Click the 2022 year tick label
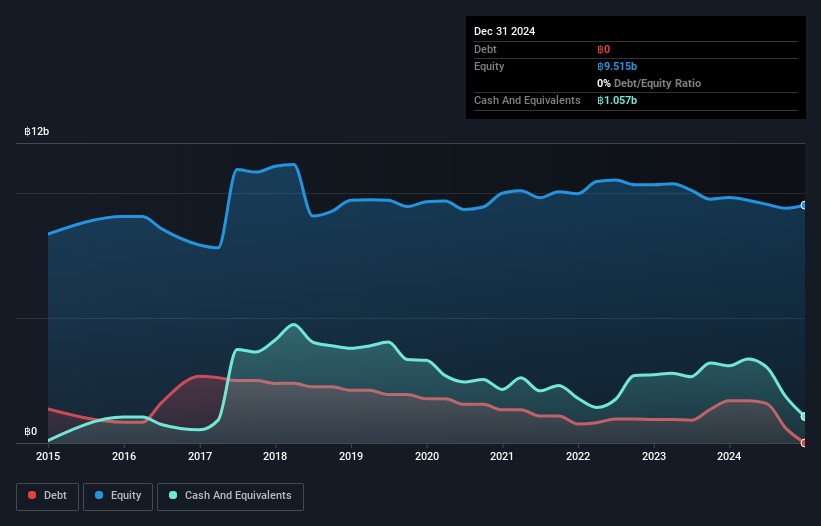The image size is (821, 526). [x=578, y=457]
